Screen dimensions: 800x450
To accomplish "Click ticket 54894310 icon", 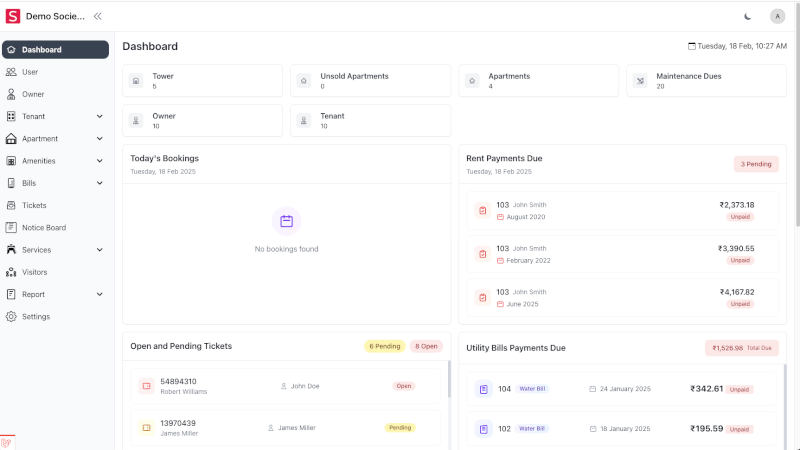I will click(145, 386).
